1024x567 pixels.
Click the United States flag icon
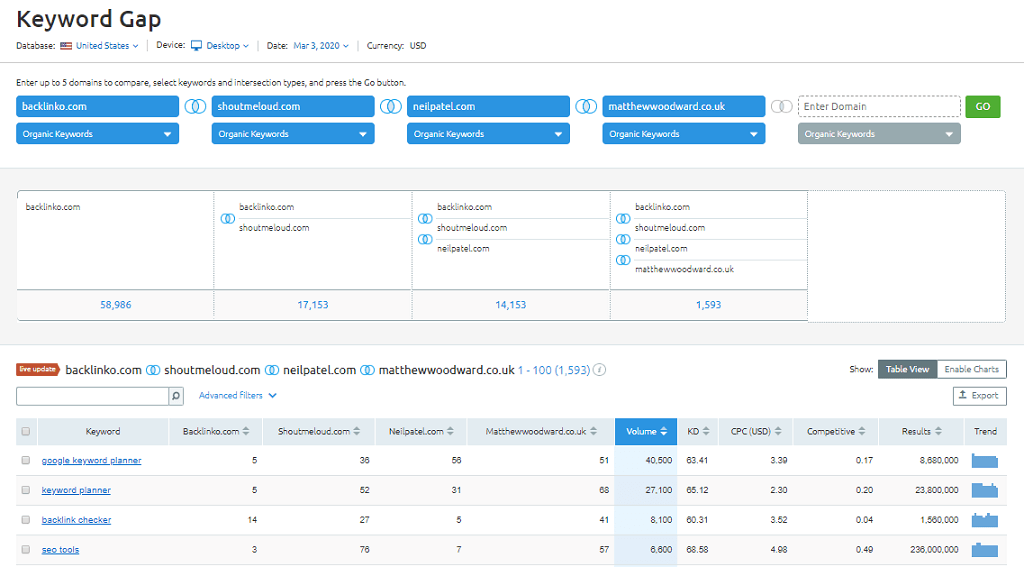click(x=66, y=46)
